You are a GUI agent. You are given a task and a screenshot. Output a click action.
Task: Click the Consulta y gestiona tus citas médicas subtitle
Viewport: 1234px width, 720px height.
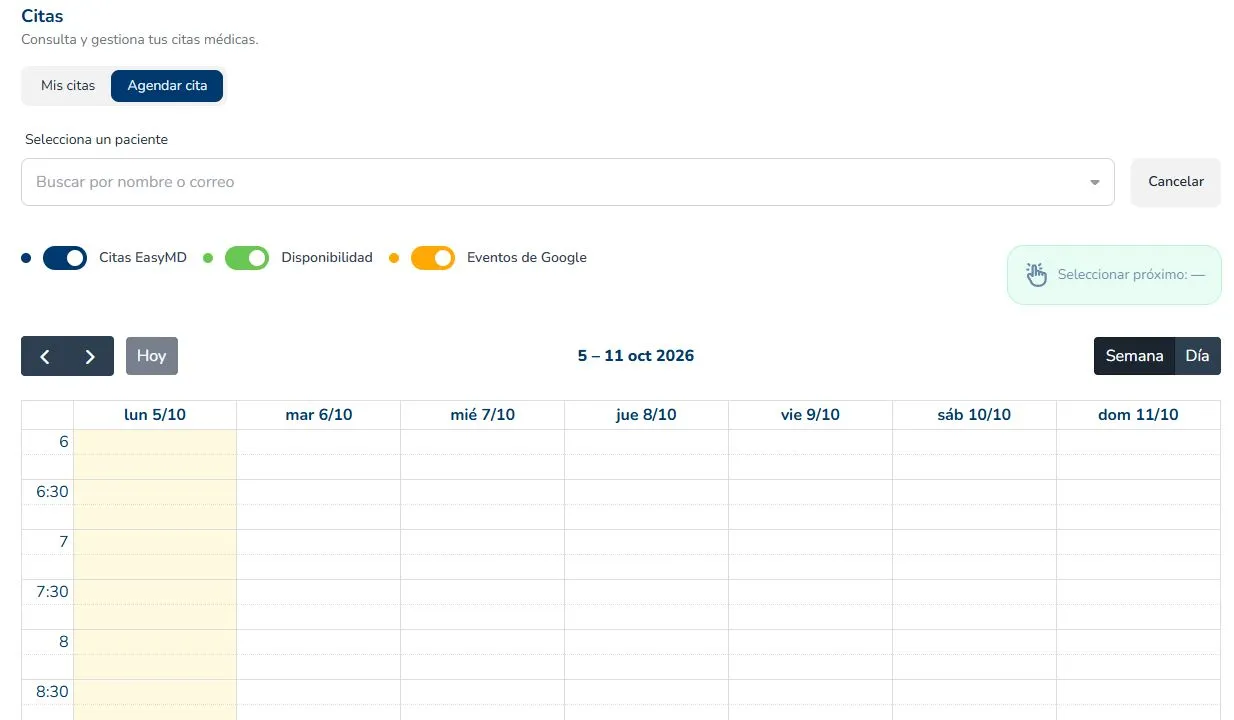tap(140, 40)
